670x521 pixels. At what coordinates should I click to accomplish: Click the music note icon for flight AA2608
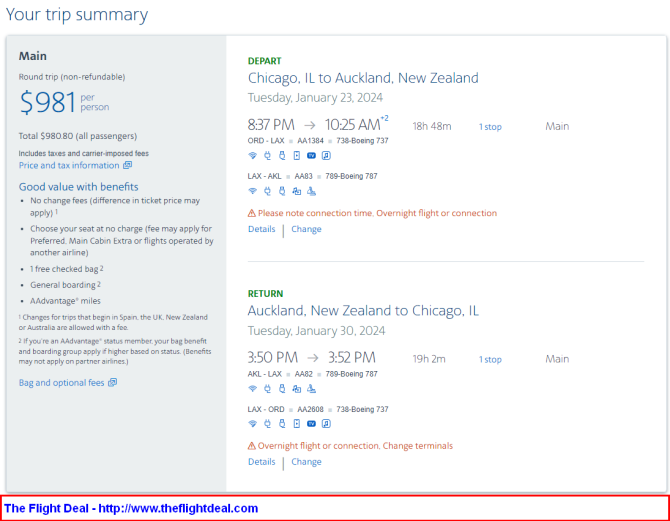pos(326,424)
